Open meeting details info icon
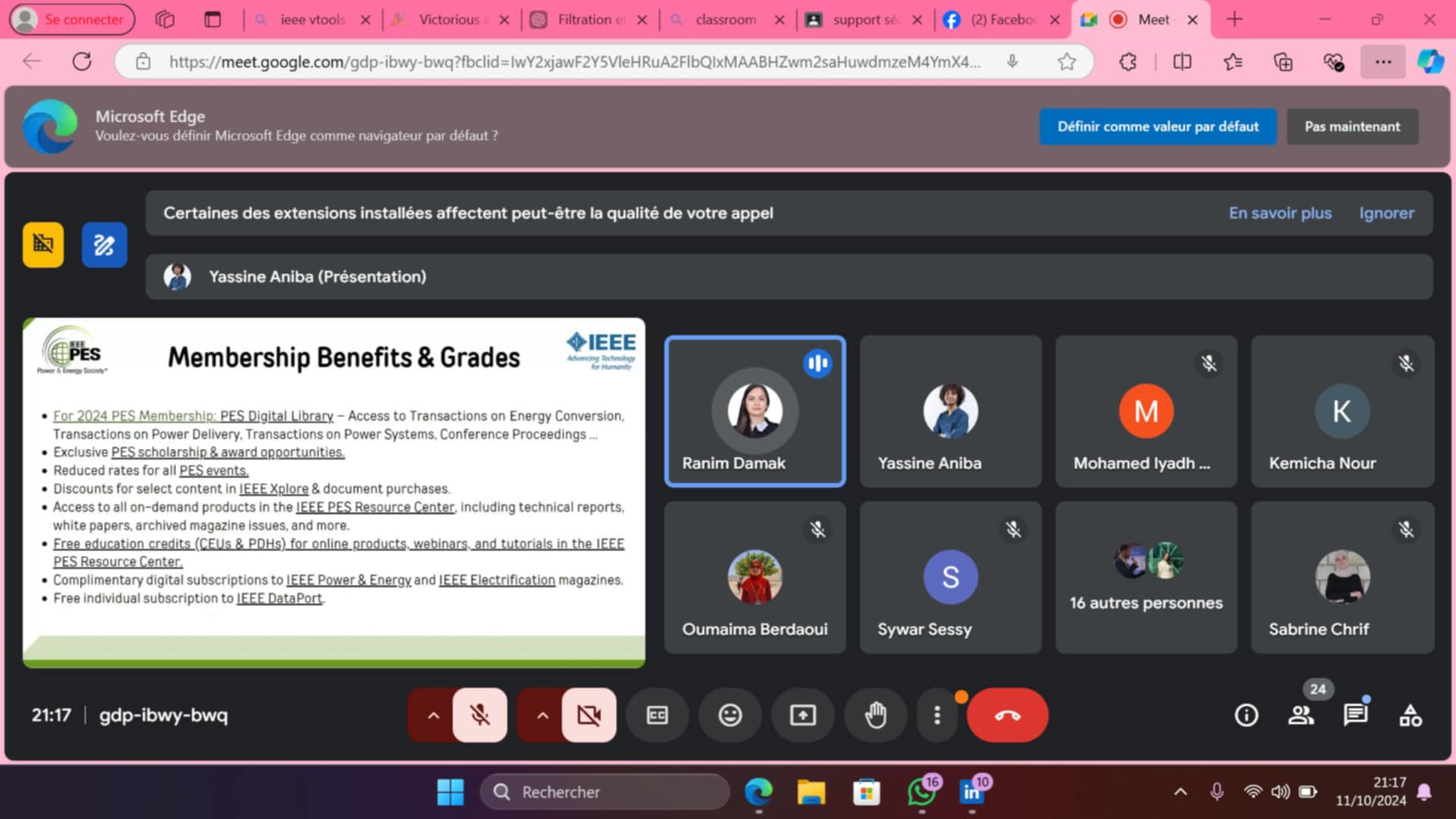Image resolution: width=1456 pixels, height=819 pixels. pos(1246,715)
